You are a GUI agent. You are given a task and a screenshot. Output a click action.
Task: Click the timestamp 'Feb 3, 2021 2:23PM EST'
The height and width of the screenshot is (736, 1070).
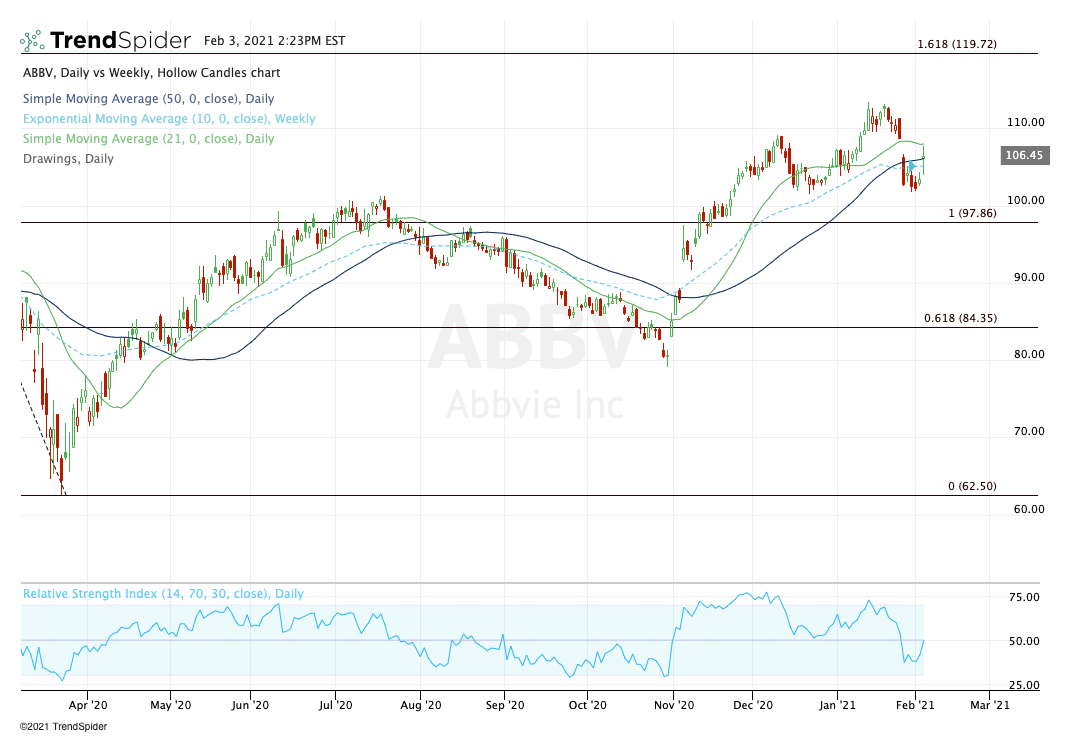[274, 41]
